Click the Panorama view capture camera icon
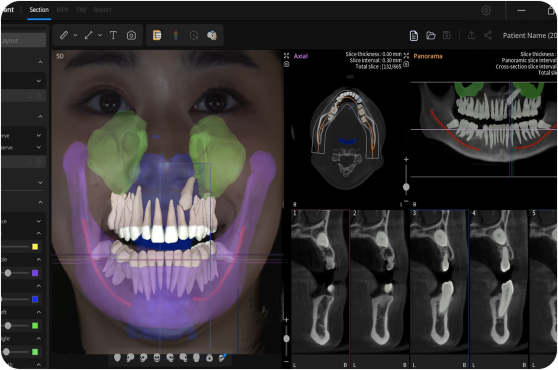558x370 pixels. (x=406, y=64)
